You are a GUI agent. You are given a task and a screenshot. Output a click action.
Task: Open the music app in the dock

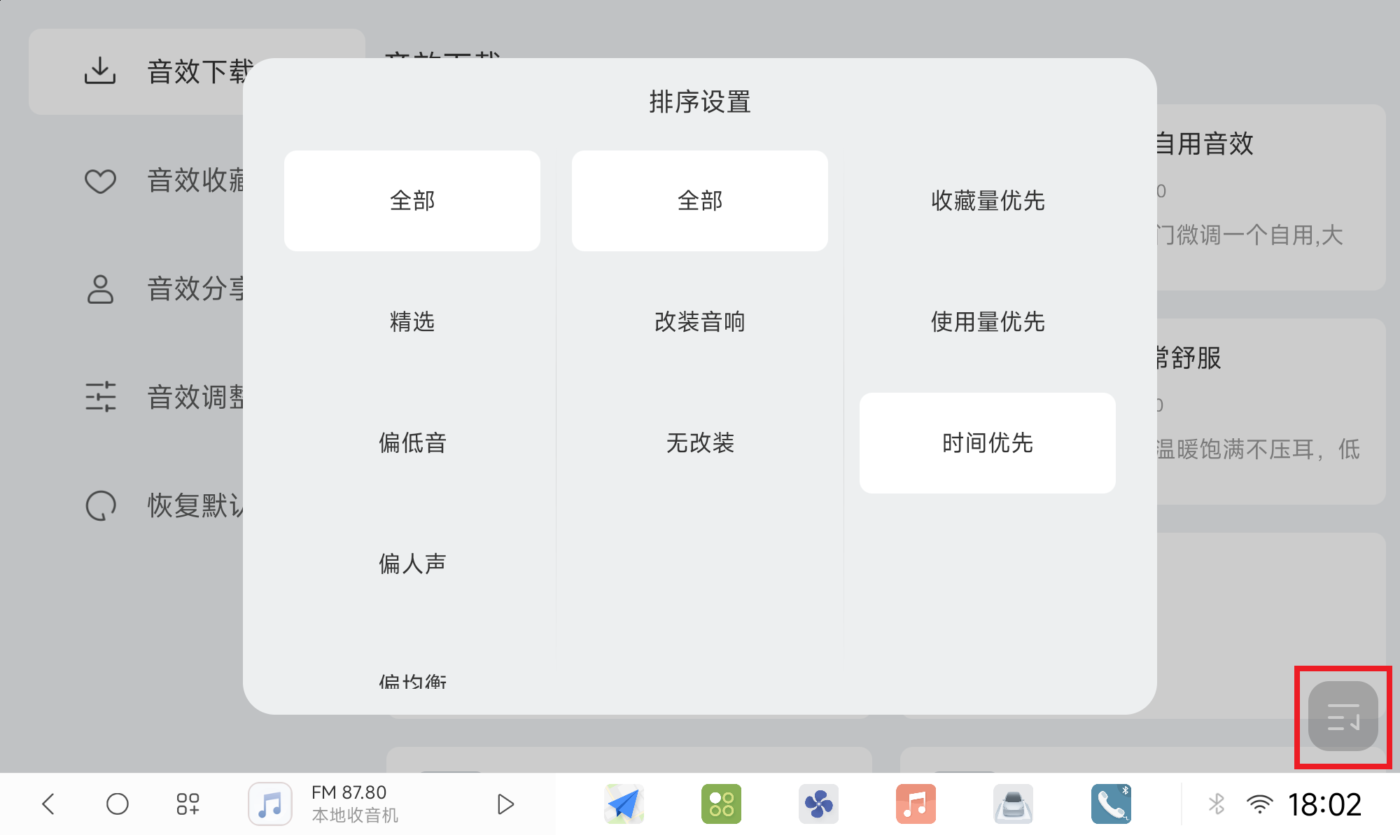point(916,804)
